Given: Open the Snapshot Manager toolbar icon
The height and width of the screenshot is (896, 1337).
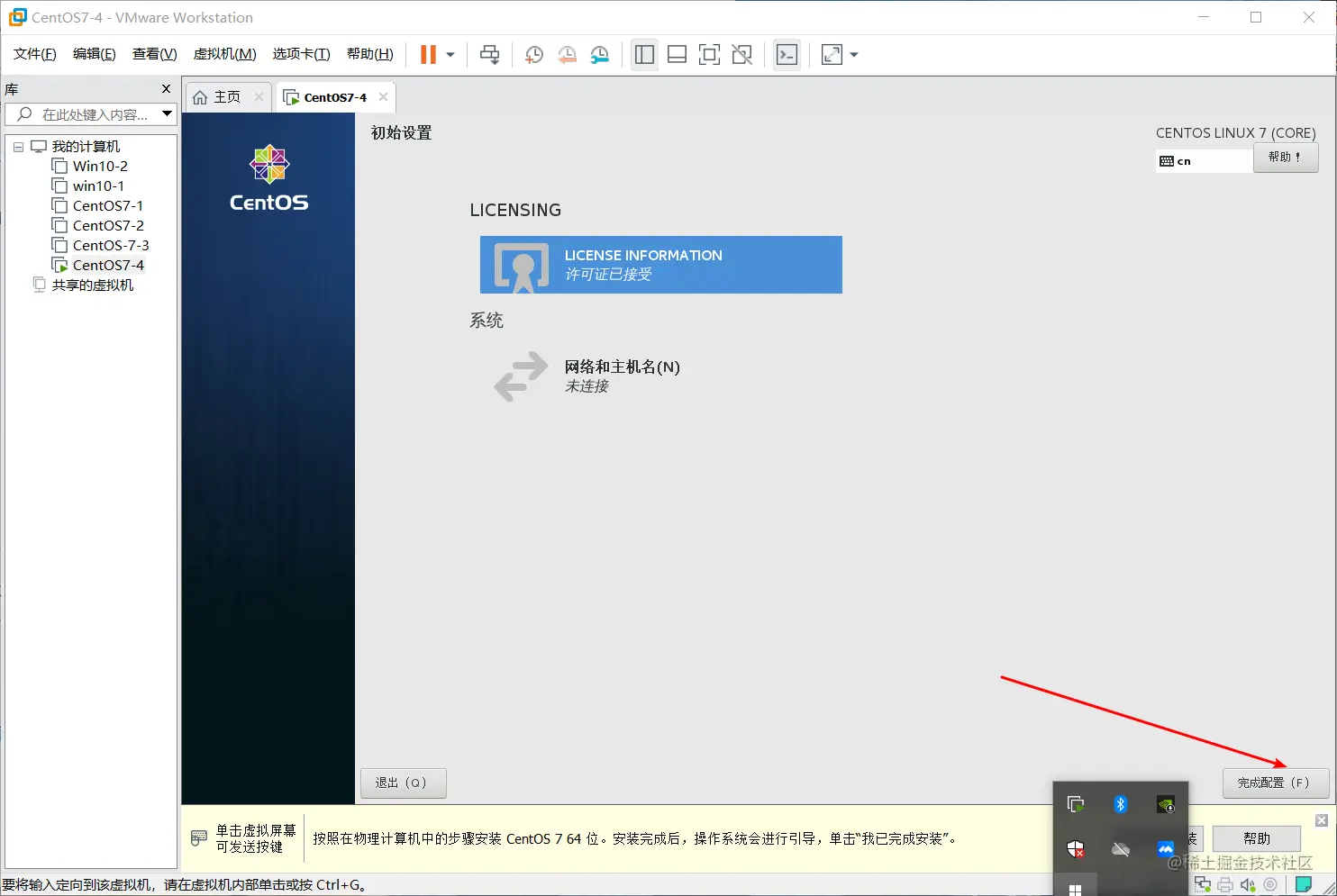Looking at the screenshot, I should pyautogui.click(x=599, y=54).
